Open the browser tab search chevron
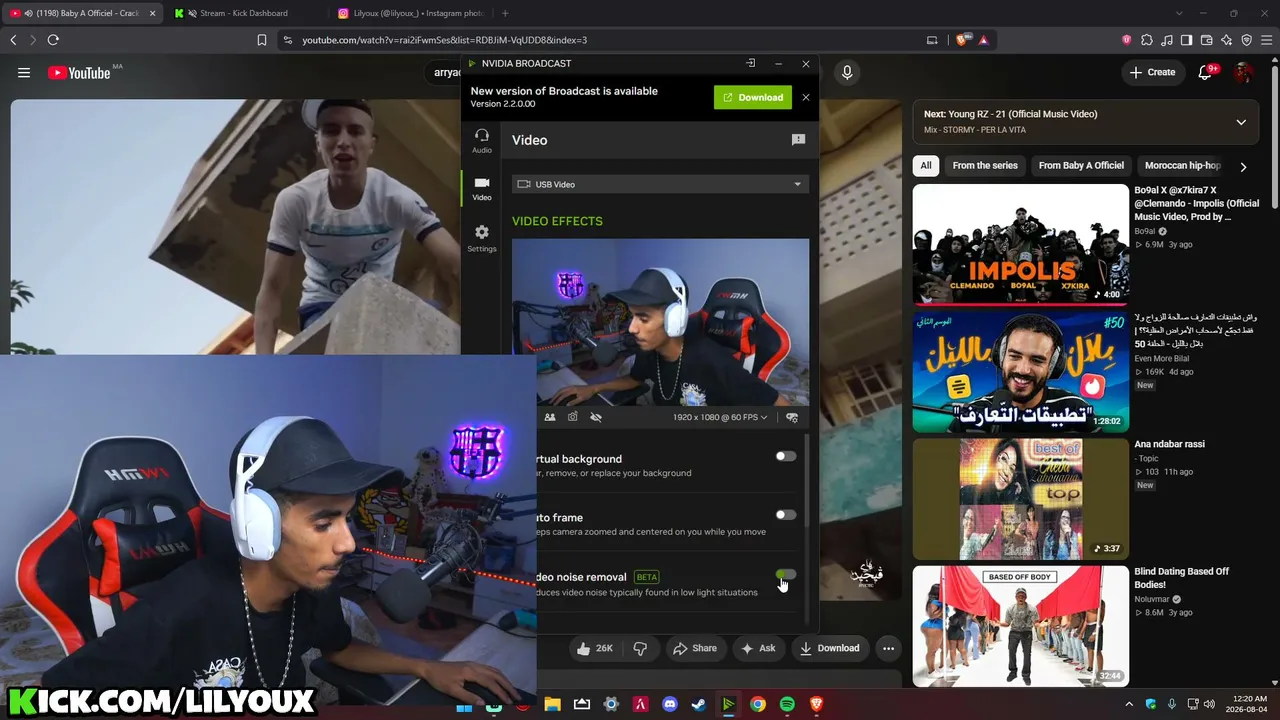The height and width of the screenshot is (720, 1280). pos(1179,13)
